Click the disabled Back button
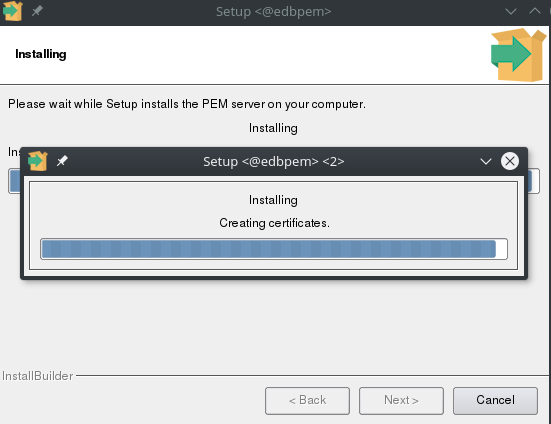This screenshot has height=424, width=551. (x=307, y=401)
